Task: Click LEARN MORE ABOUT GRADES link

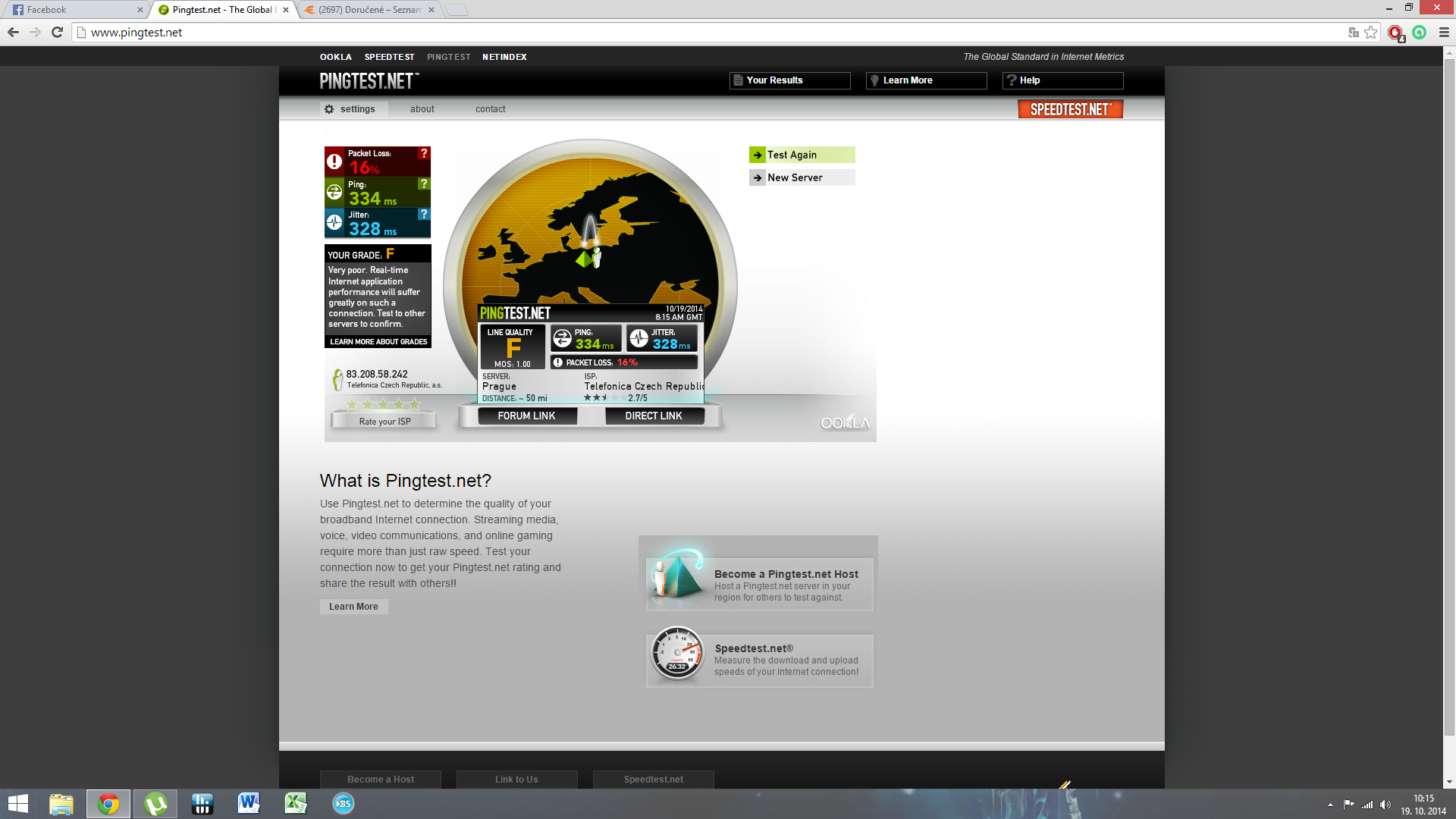Action: point(378,342)
